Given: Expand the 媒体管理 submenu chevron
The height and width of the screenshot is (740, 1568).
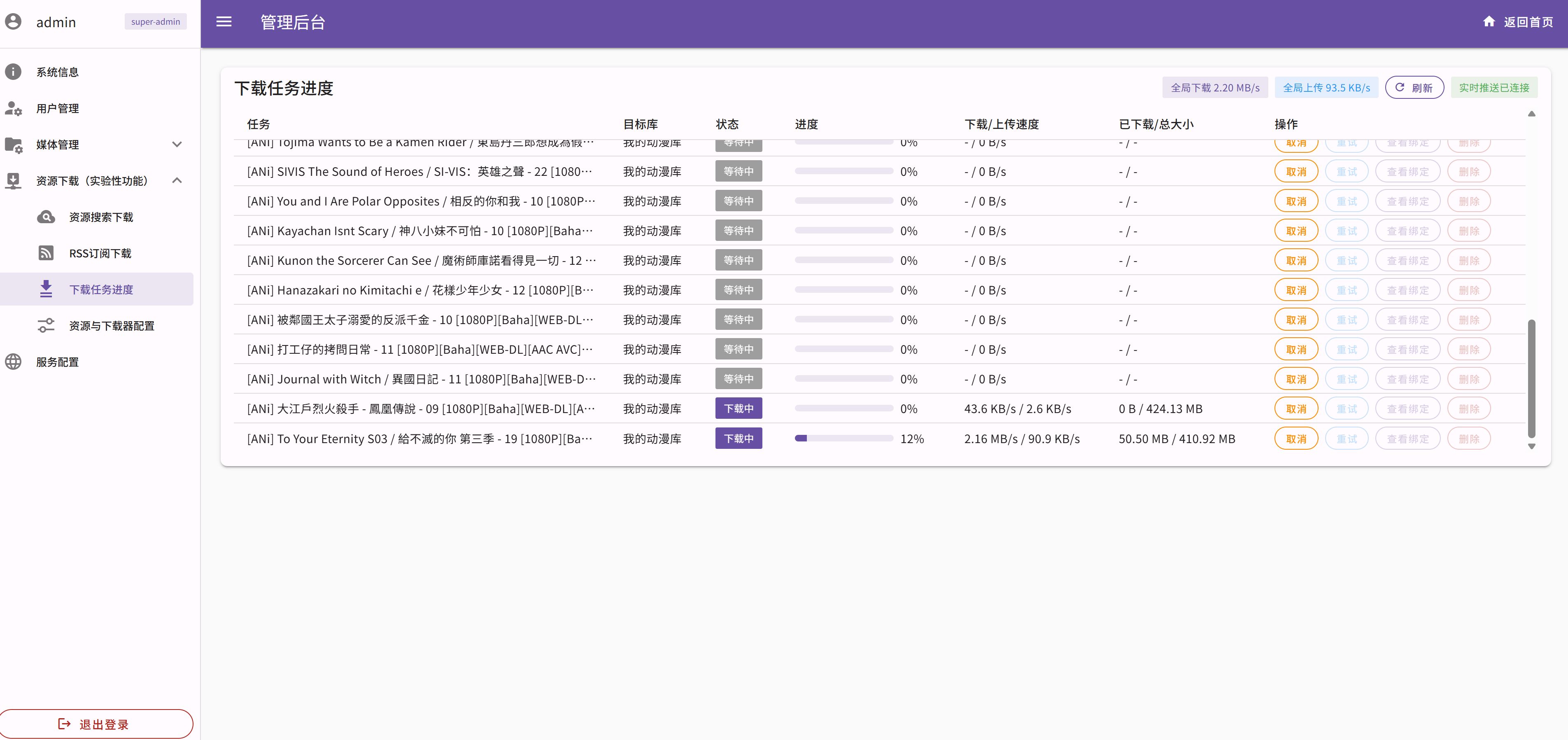Looking at the screenshot, I should click(x=177, y=145).
